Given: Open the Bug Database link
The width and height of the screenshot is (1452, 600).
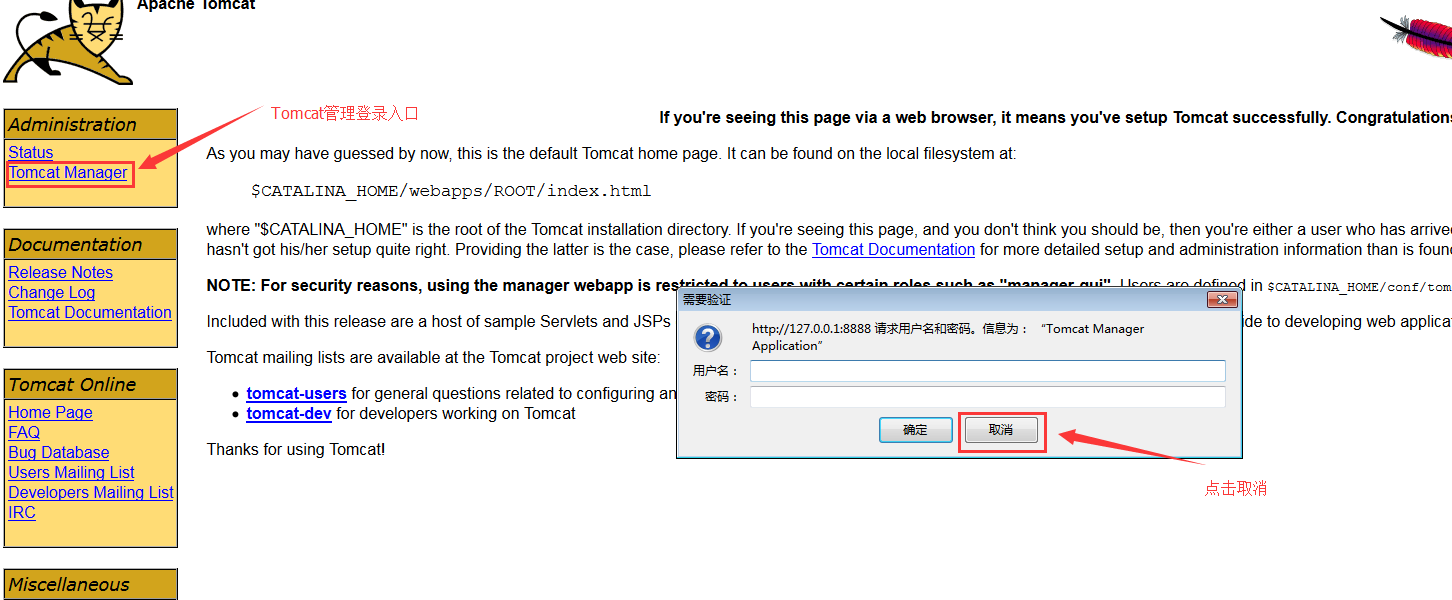Looking at the screenshot, I should point(59,453).
